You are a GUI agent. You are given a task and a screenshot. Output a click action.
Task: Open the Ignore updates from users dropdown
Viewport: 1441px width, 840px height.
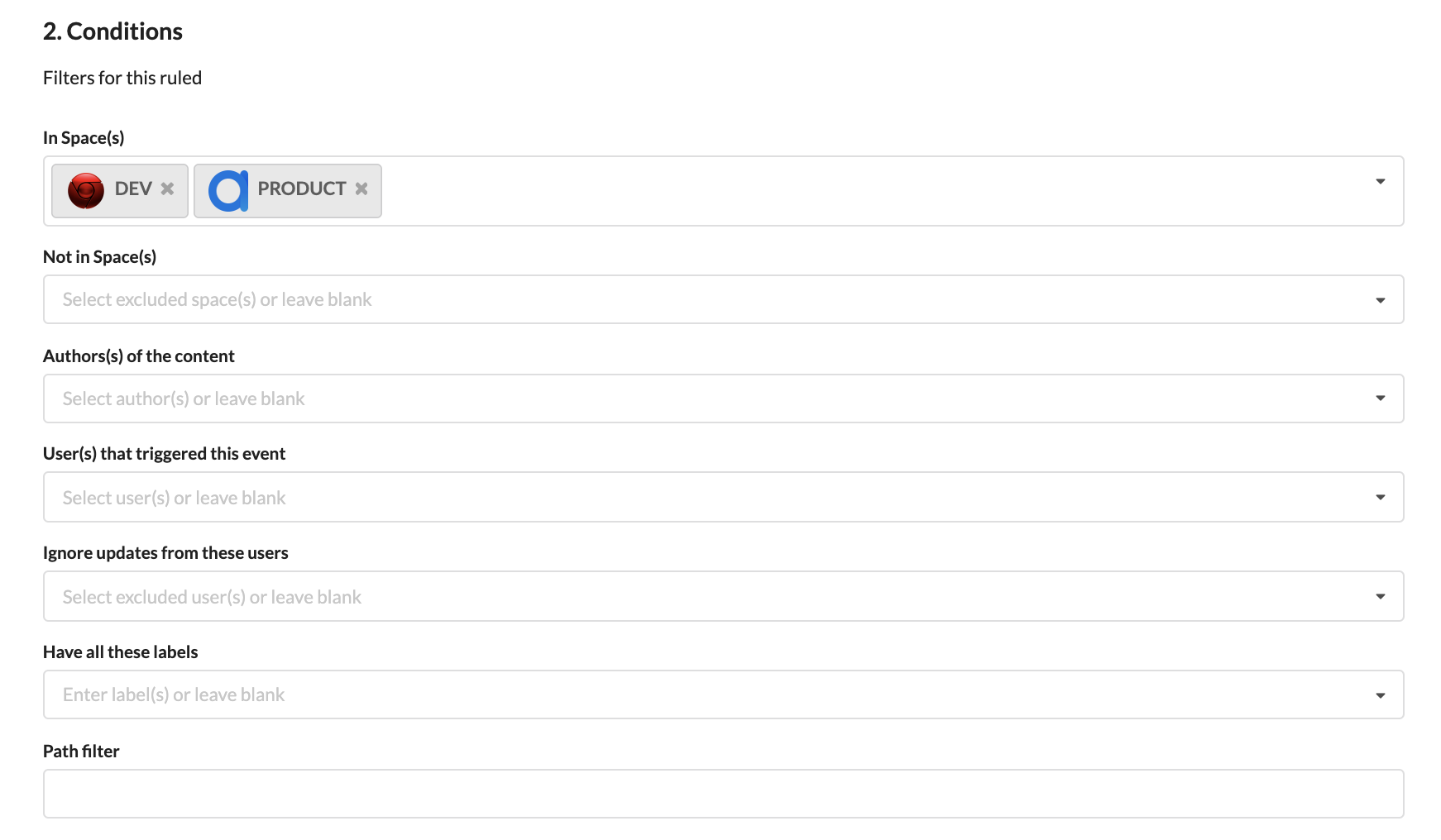(1379, 595)
